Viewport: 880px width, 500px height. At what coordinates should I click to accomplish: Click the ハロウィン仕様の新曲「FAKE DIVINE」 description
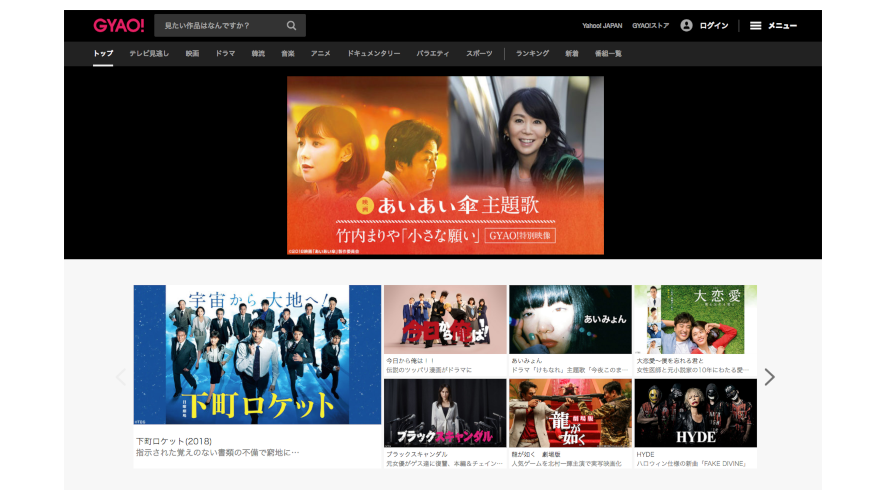(x=691, y=464)
